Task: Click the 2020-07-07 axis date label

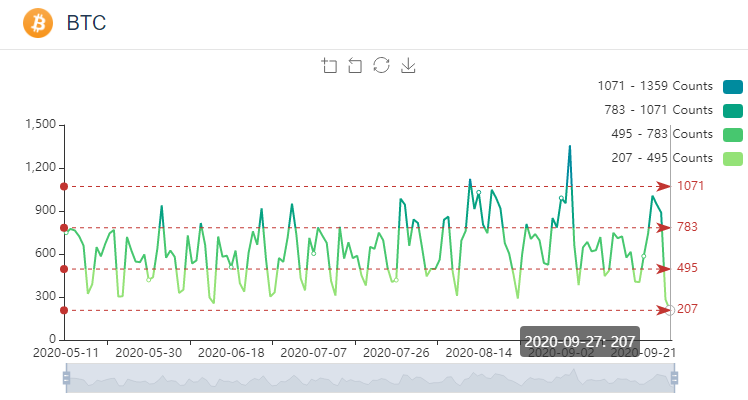Action: pos(313,353)
